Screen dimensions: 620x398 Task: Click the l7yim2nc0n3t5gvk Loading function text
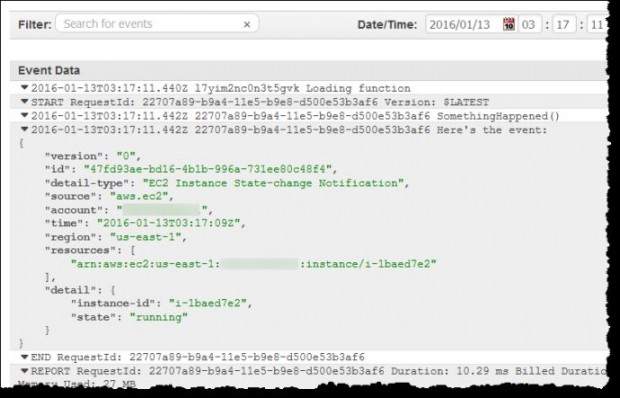(x=303, y=88)
